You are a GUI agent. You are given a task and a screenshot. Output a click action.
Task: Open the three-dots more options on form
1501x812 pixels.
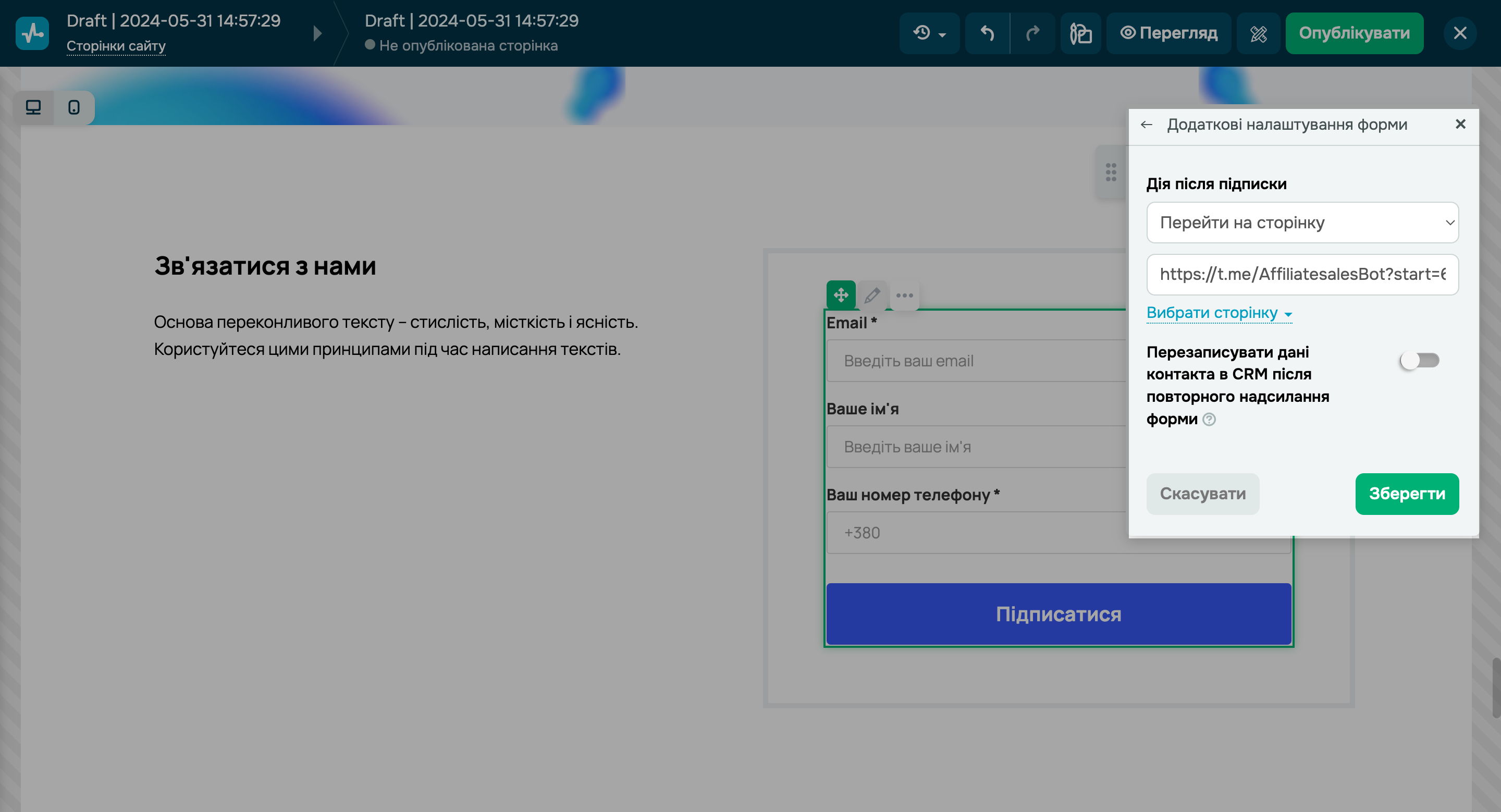coord(904,296)
